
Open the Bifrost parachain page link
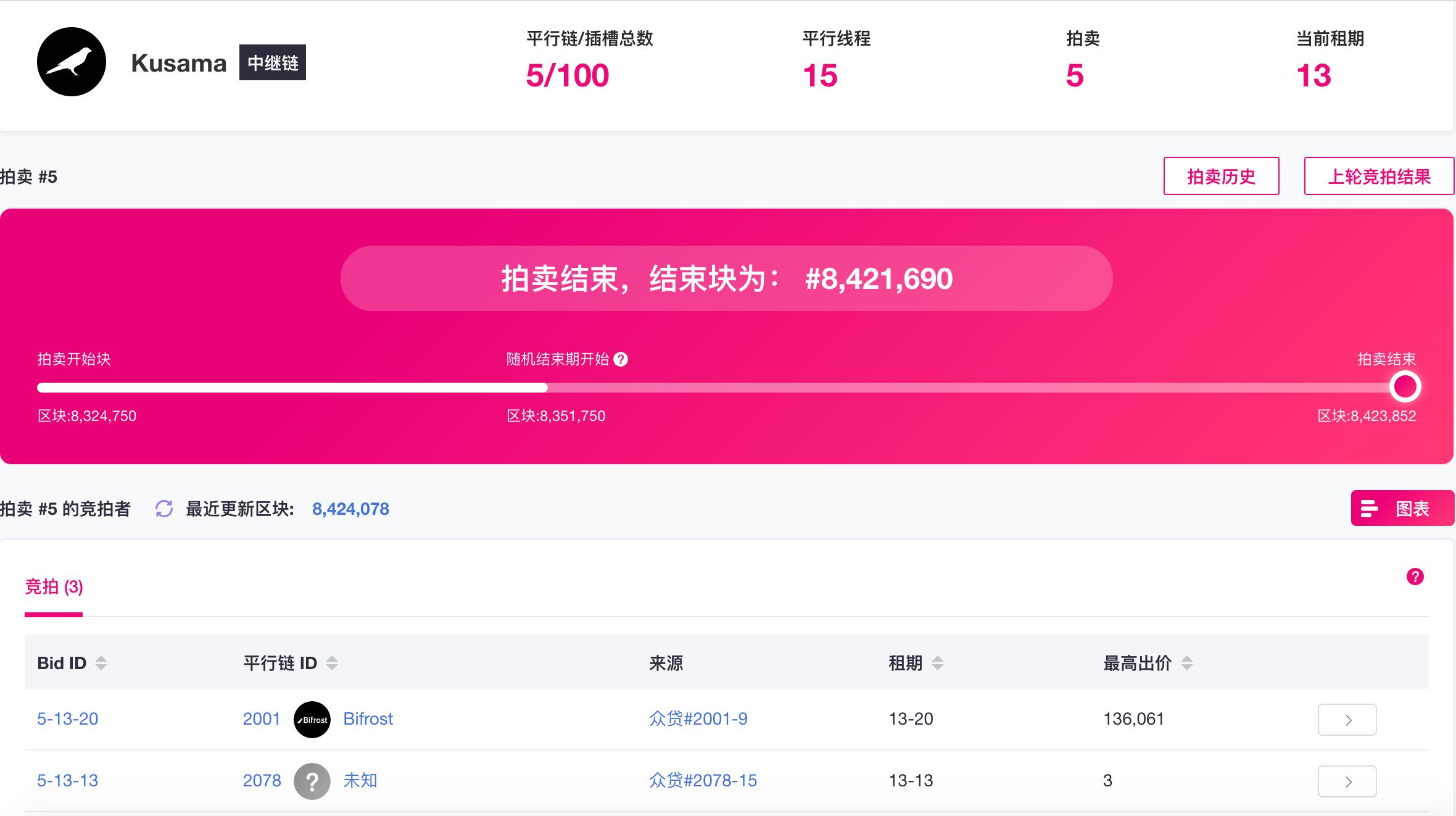368,719
